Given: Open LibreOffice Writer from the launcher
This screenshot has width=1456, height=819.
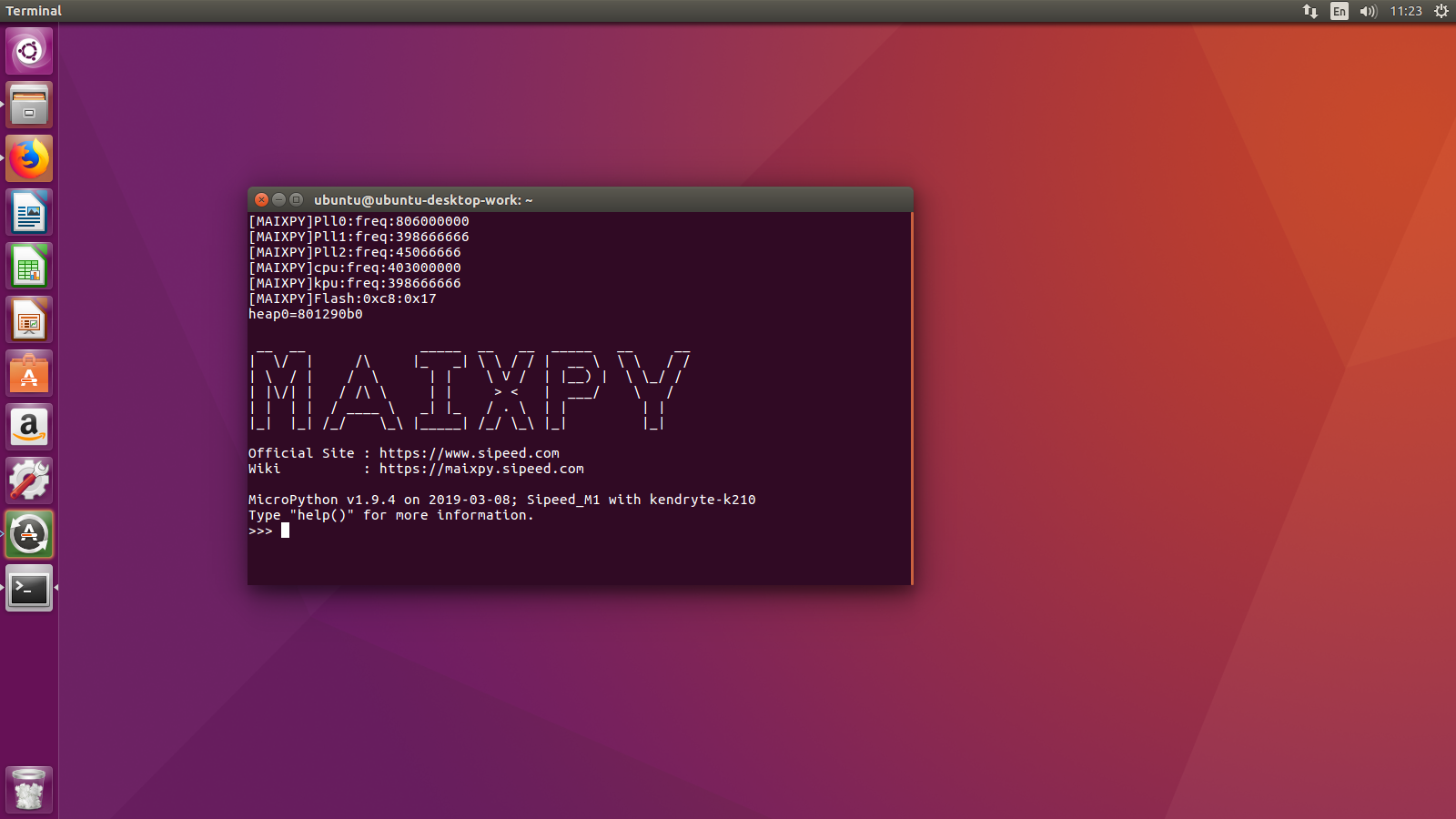Looking at the screenshot, I should click(x=29, y=212).
